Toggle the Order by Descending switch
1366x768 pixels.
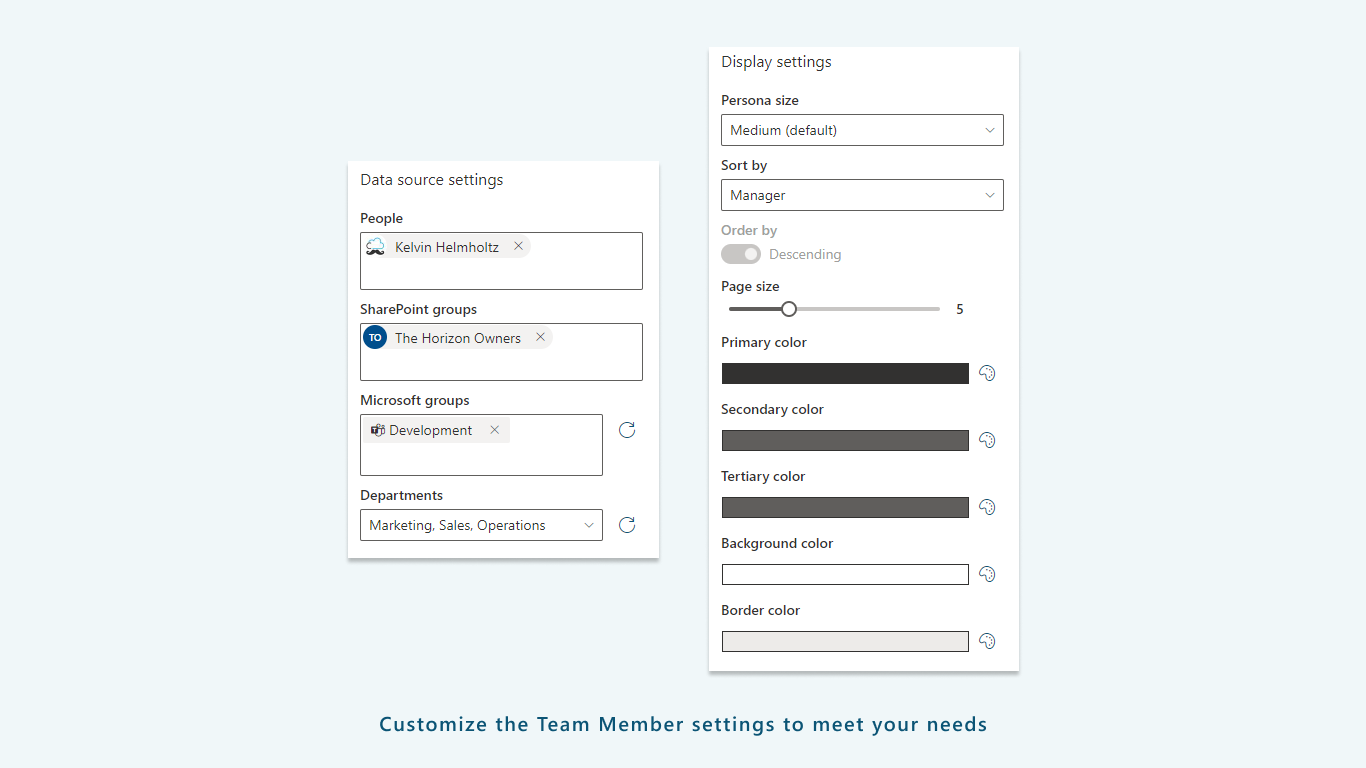pyautogui.click(x=741, y=254)
